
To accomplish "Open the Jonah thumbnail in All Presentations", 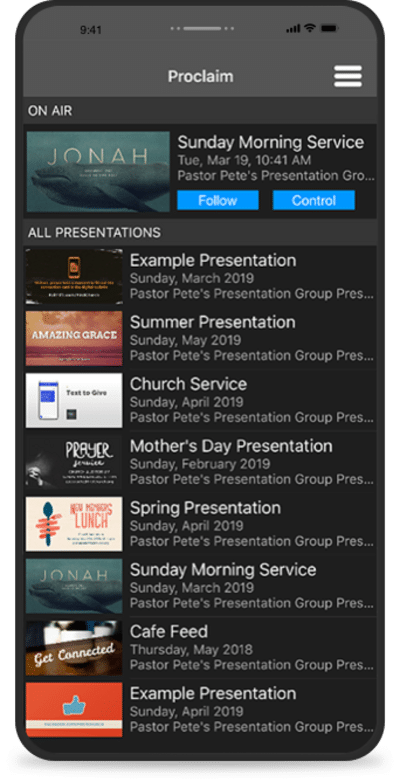I will coord(74,586).
